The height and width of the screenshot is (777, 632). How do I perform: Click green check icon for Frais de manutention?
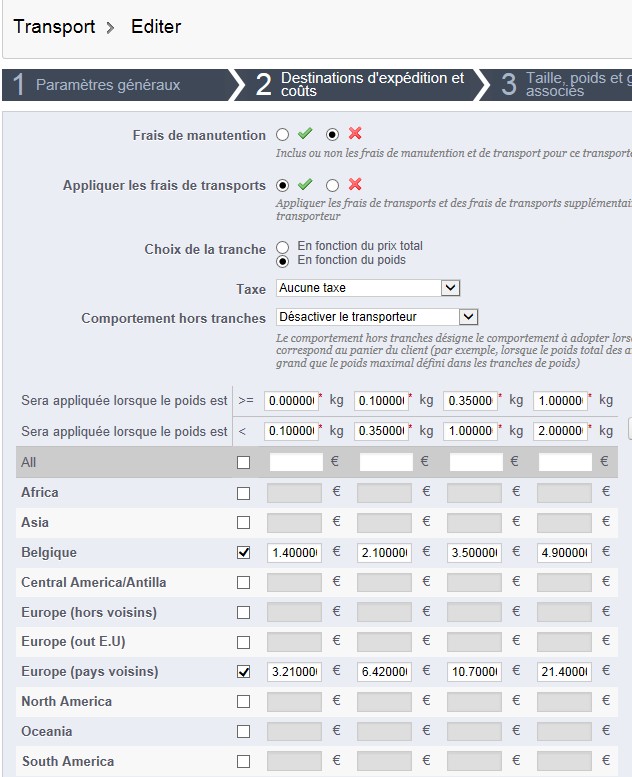click(305, 134)
